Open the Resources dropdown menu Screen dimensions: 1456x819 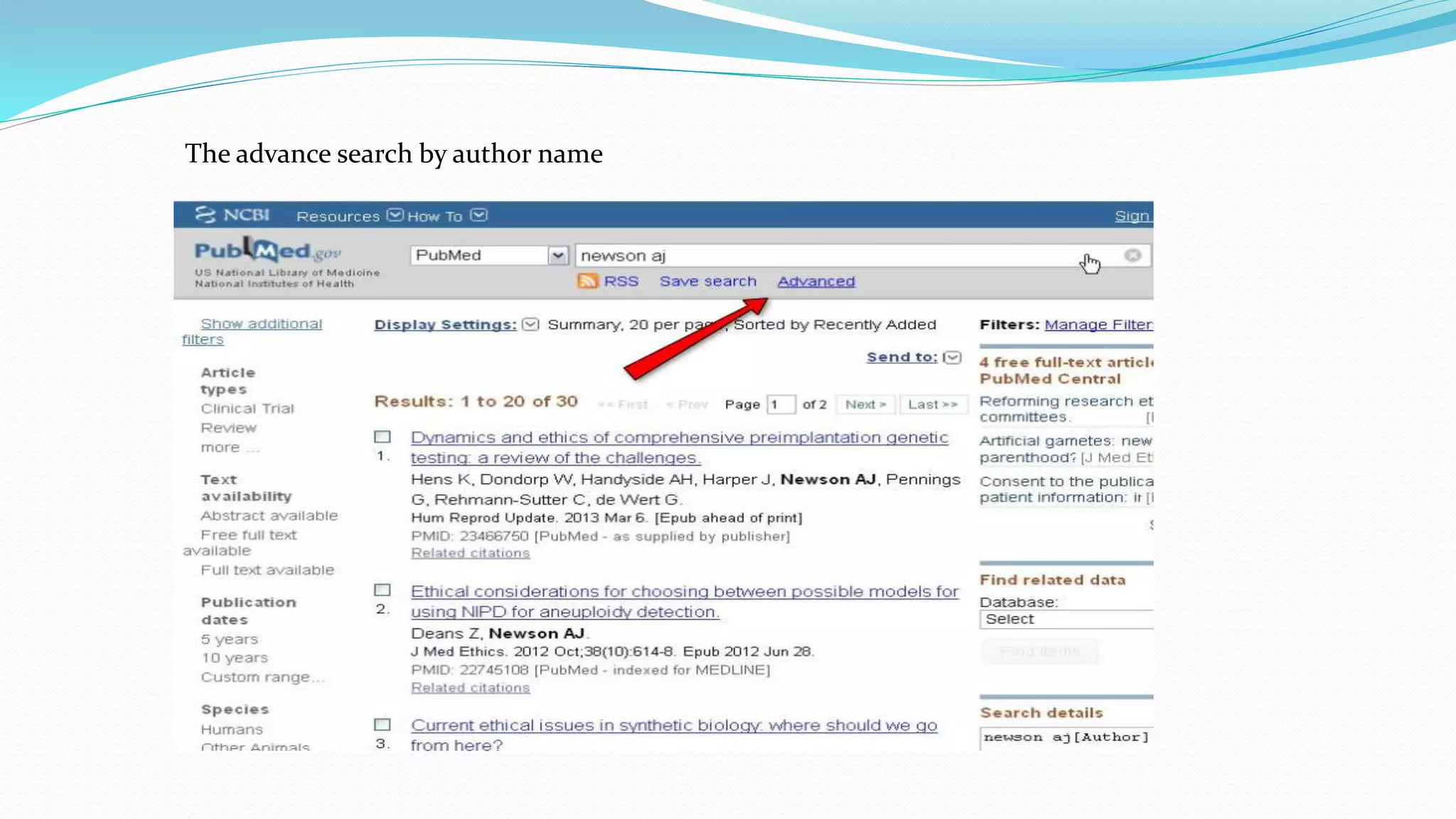point(349,215)
